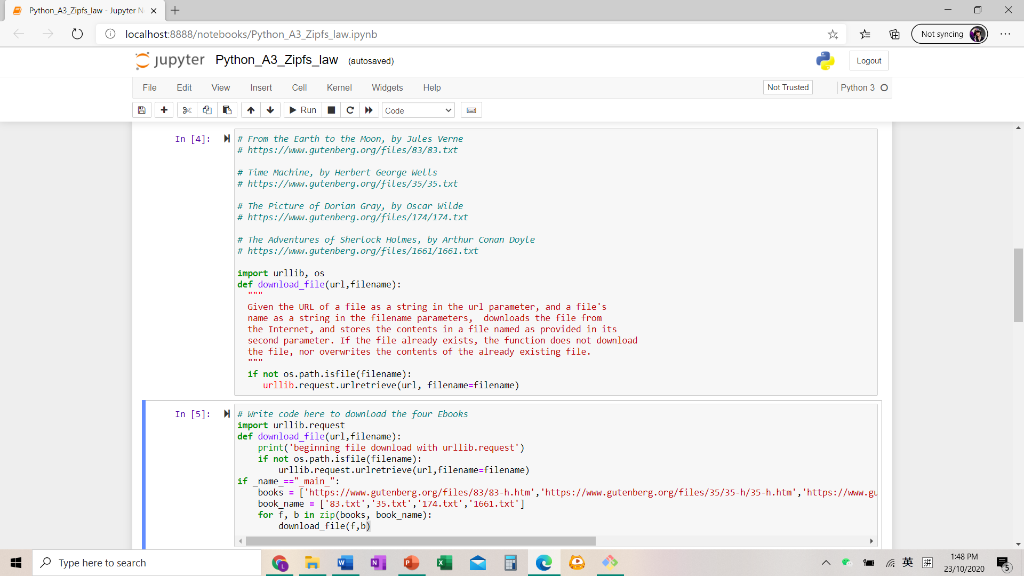Image resolution: width=1024 pixels, height=576 pixels.
Task: Run cell In [5] via its run icon
Action: pos(227,413)
